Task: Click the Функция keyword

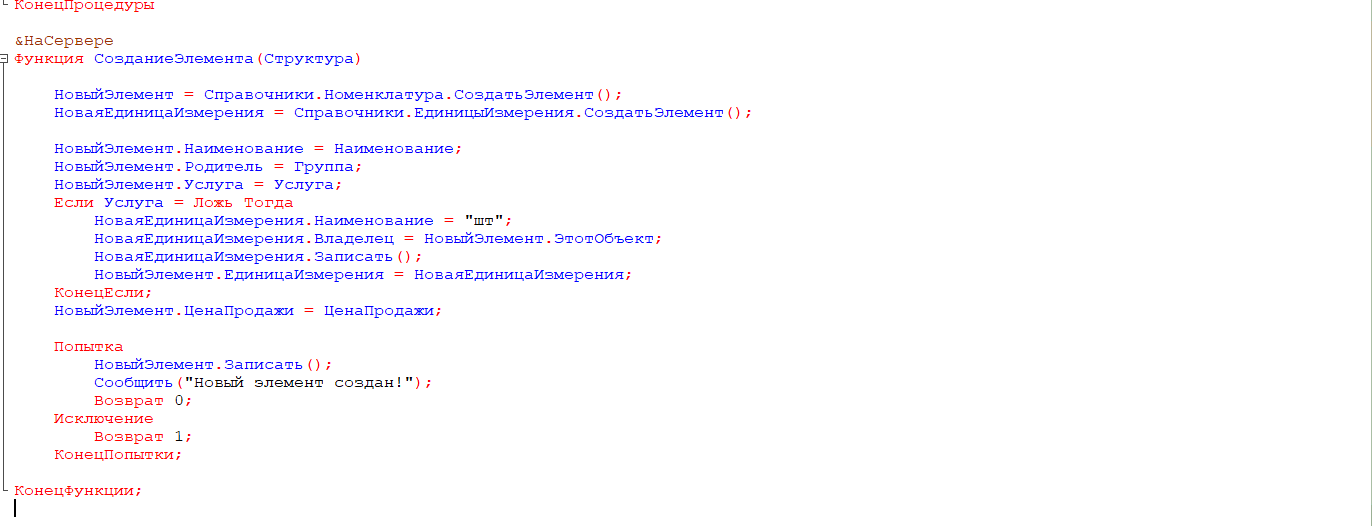Action: (49, 59)
